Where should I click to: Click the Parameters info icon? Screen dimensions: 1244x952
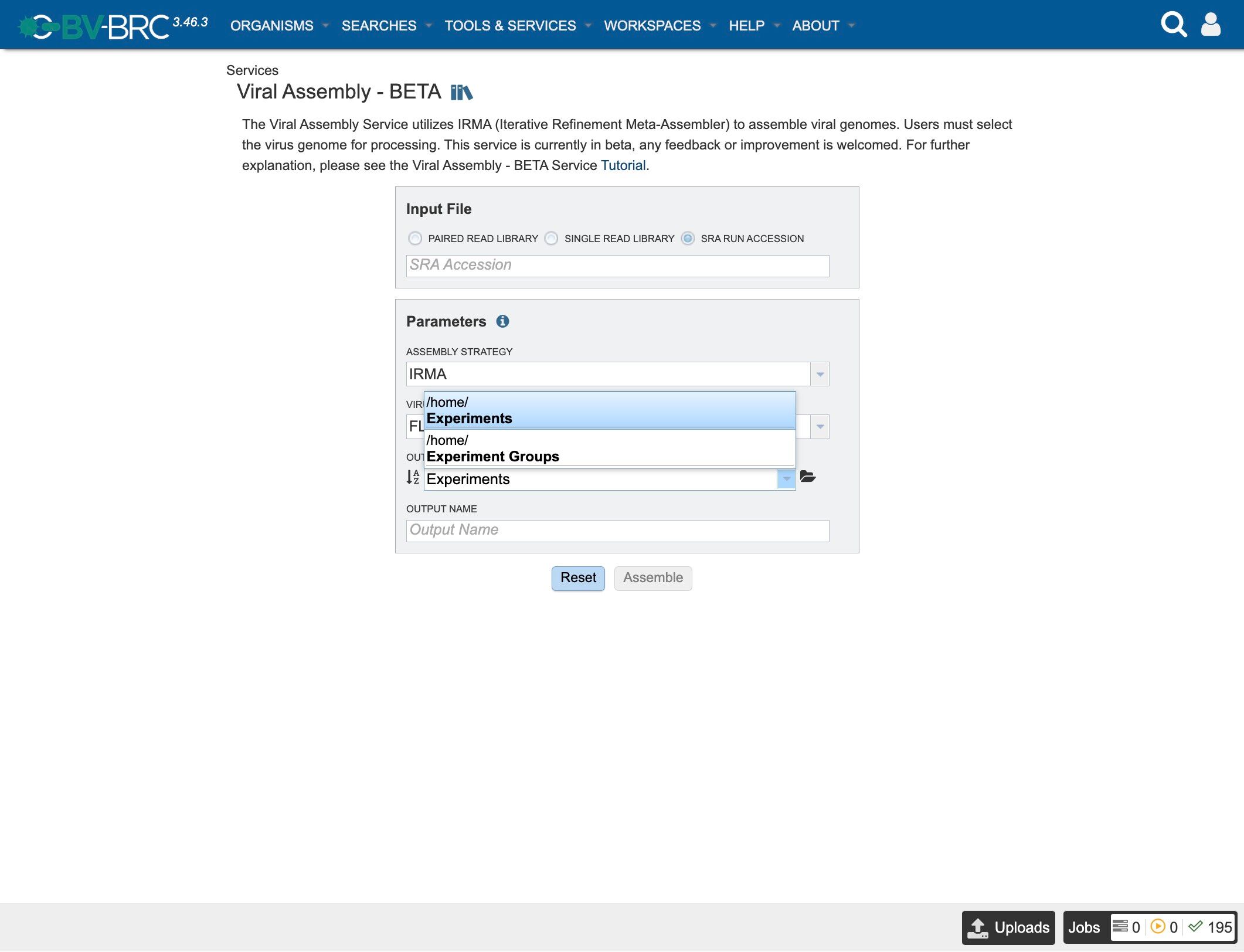[x=502, y=321]
